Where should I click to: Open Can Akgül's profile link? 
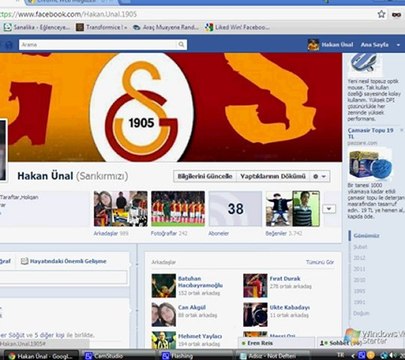[192, 307]
